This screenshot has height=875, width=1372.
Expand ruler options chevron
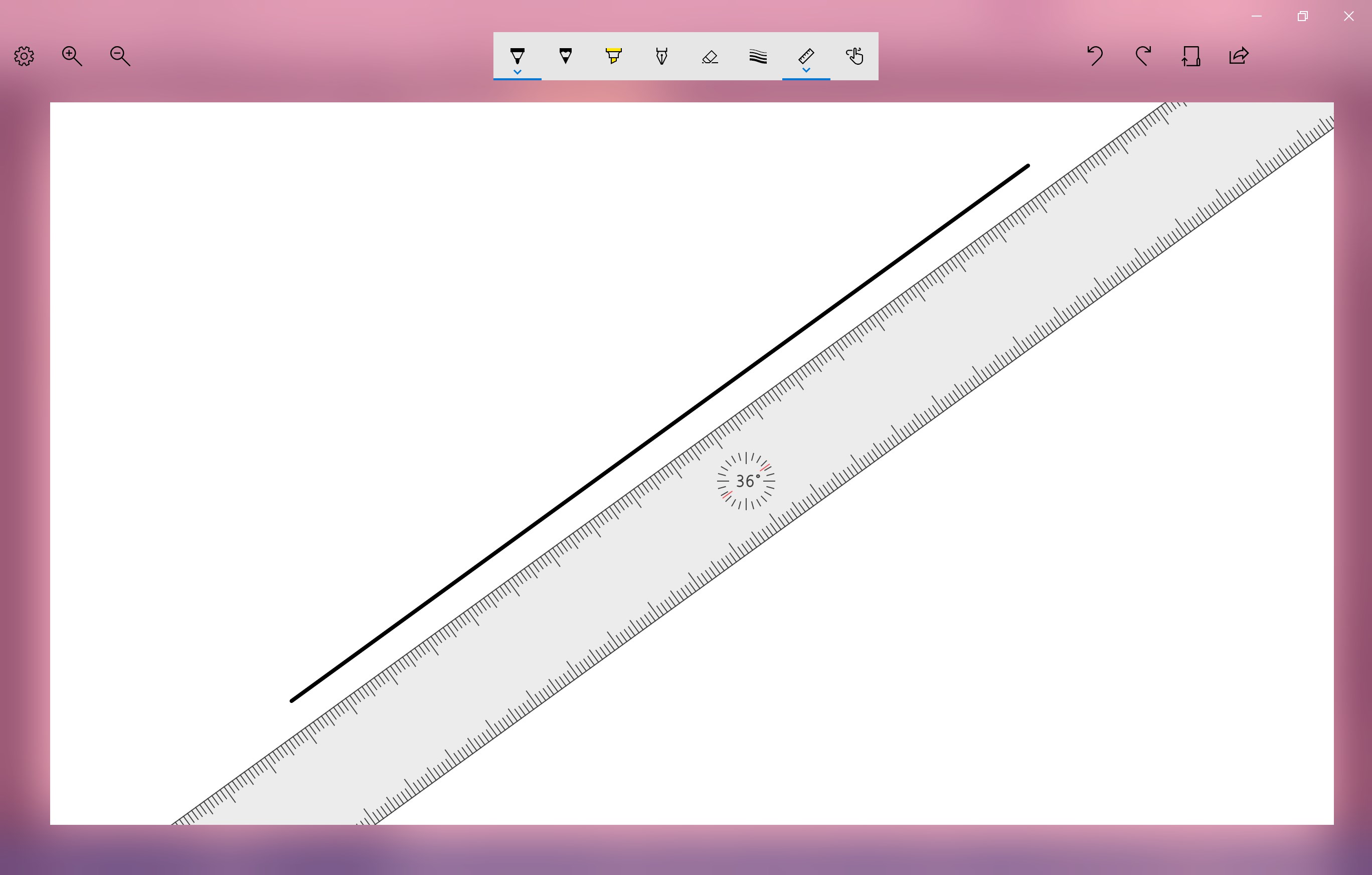806,70
